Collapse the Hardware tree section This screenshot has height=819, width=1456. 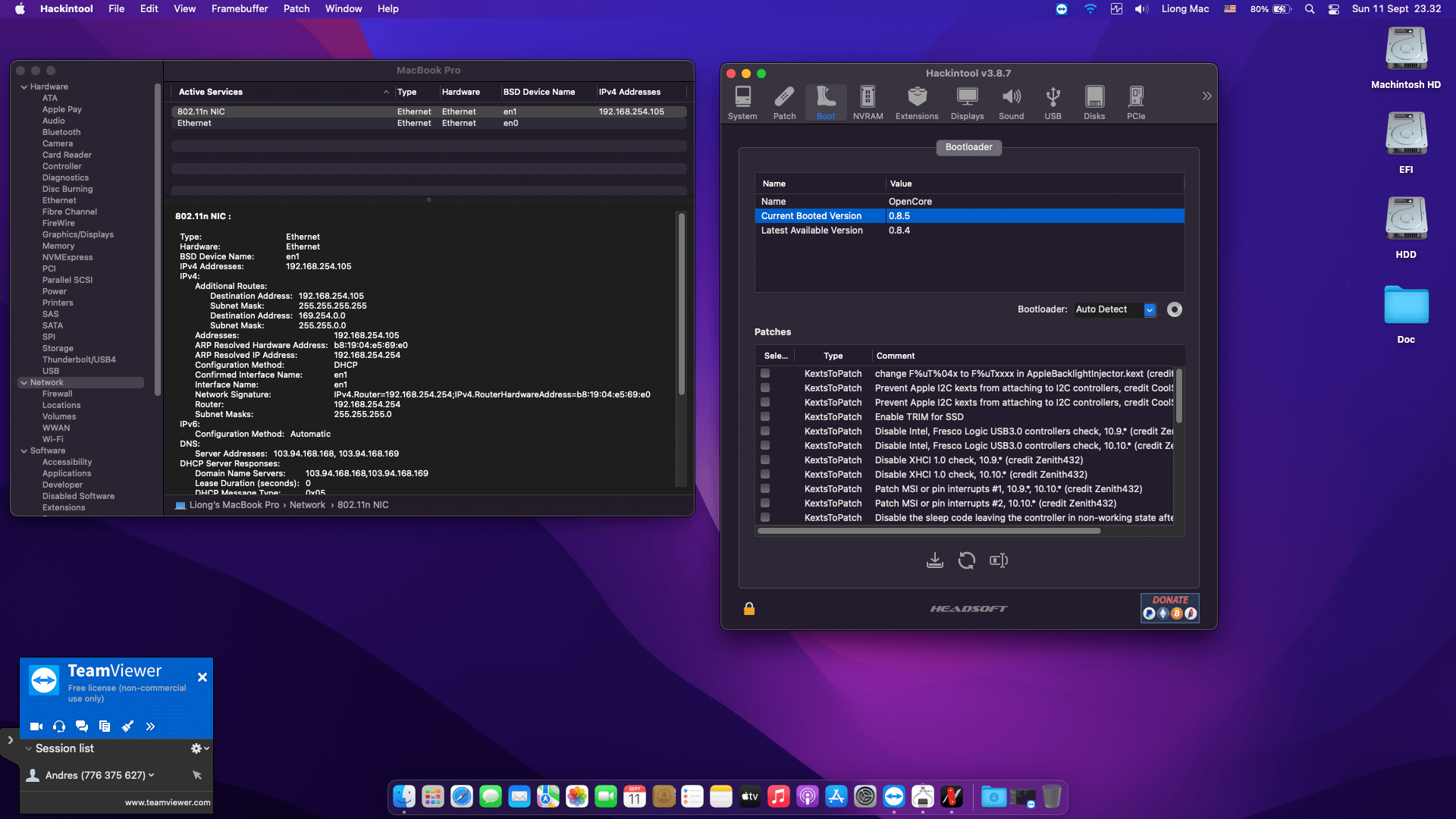pyautogui.click(x=24, y=87)
